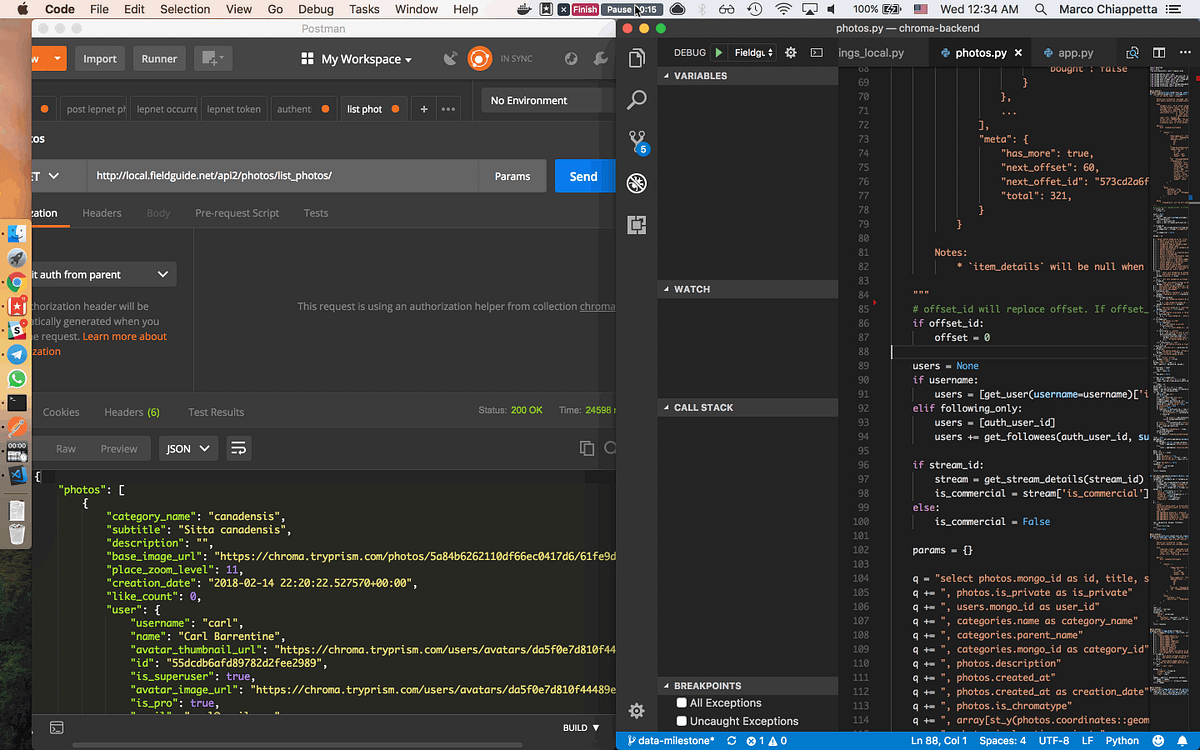The image size is (1200, 750).
Task: Click the Learn more about authorization link
Action: point(124,336)
